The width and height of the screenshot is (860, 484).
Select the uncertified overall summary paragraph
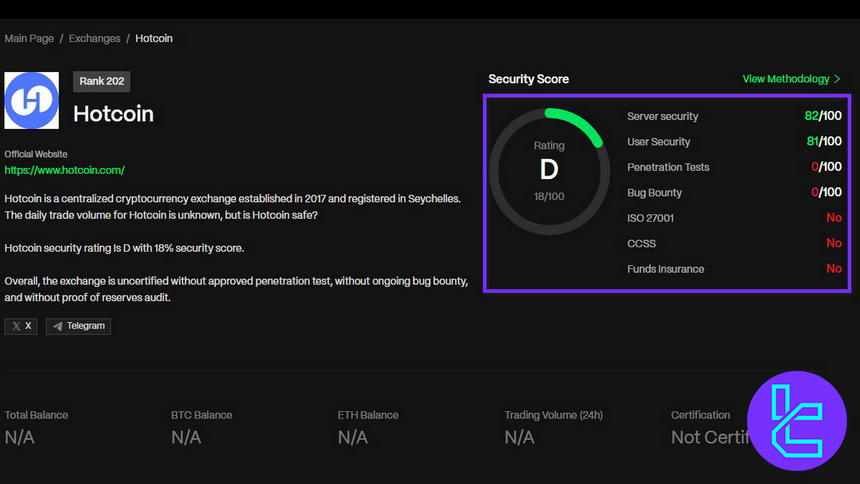(236, 289)
